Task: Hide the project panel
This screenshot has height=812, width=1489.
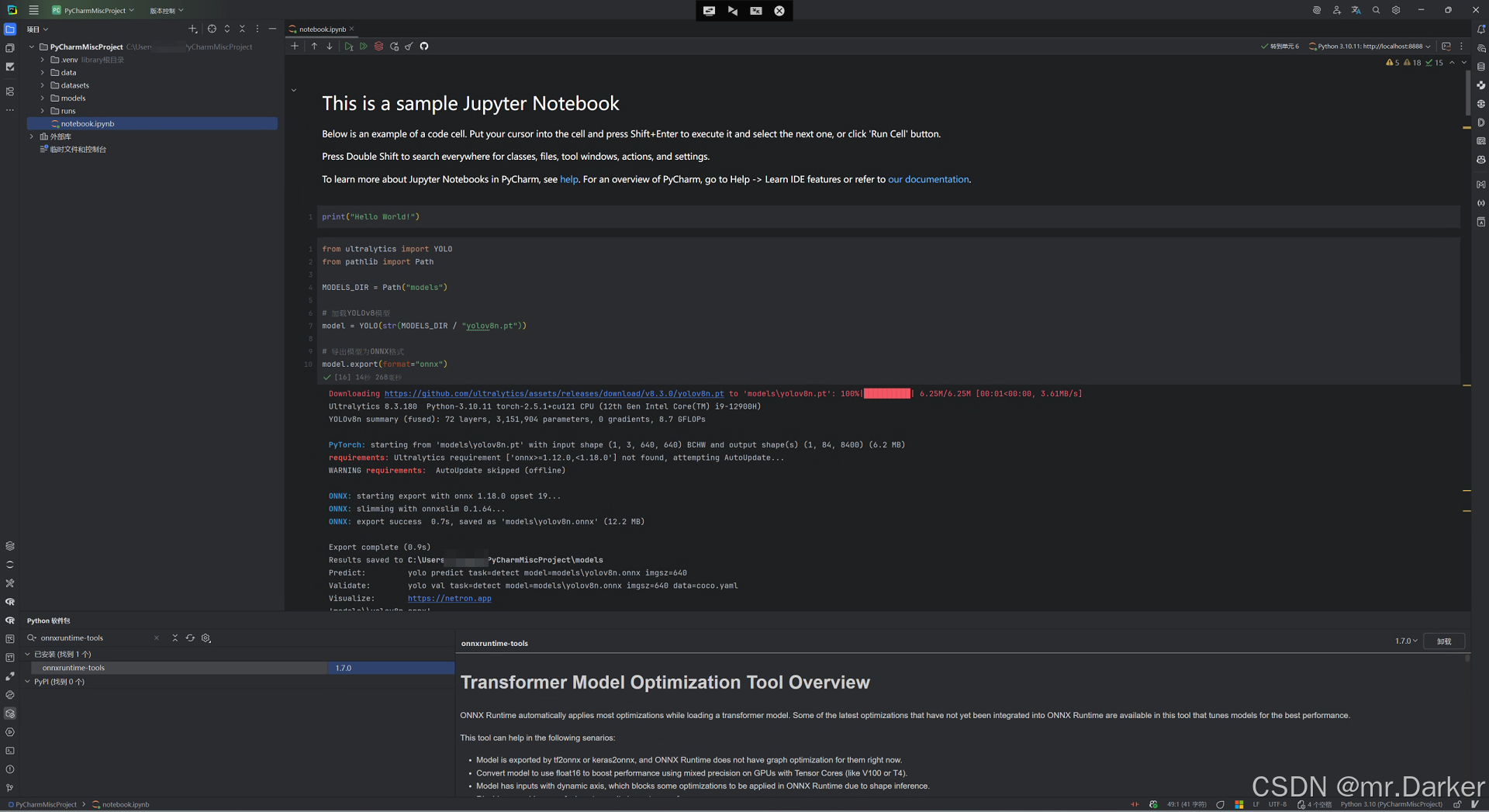Action: click(272, 29)
